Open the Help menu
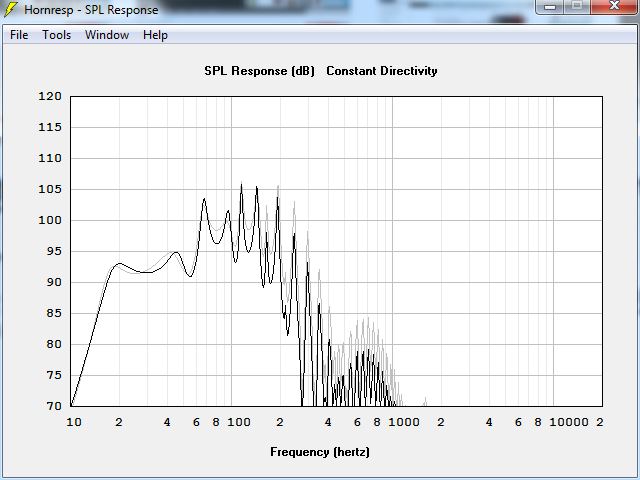The height and width of the screenshot is (480, 640). [x=155, y=35]
